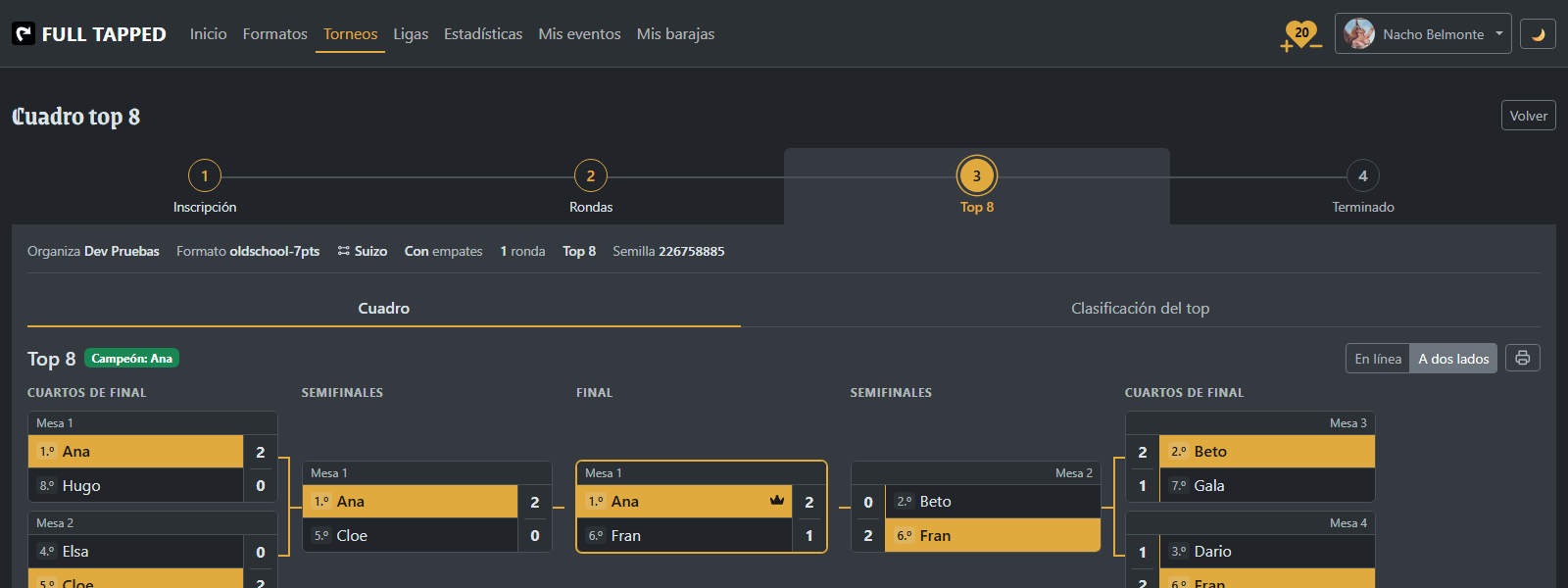Print the bracket using printer icon
This screenshot has height=588, width=1568.
[x=1522, y=358]
